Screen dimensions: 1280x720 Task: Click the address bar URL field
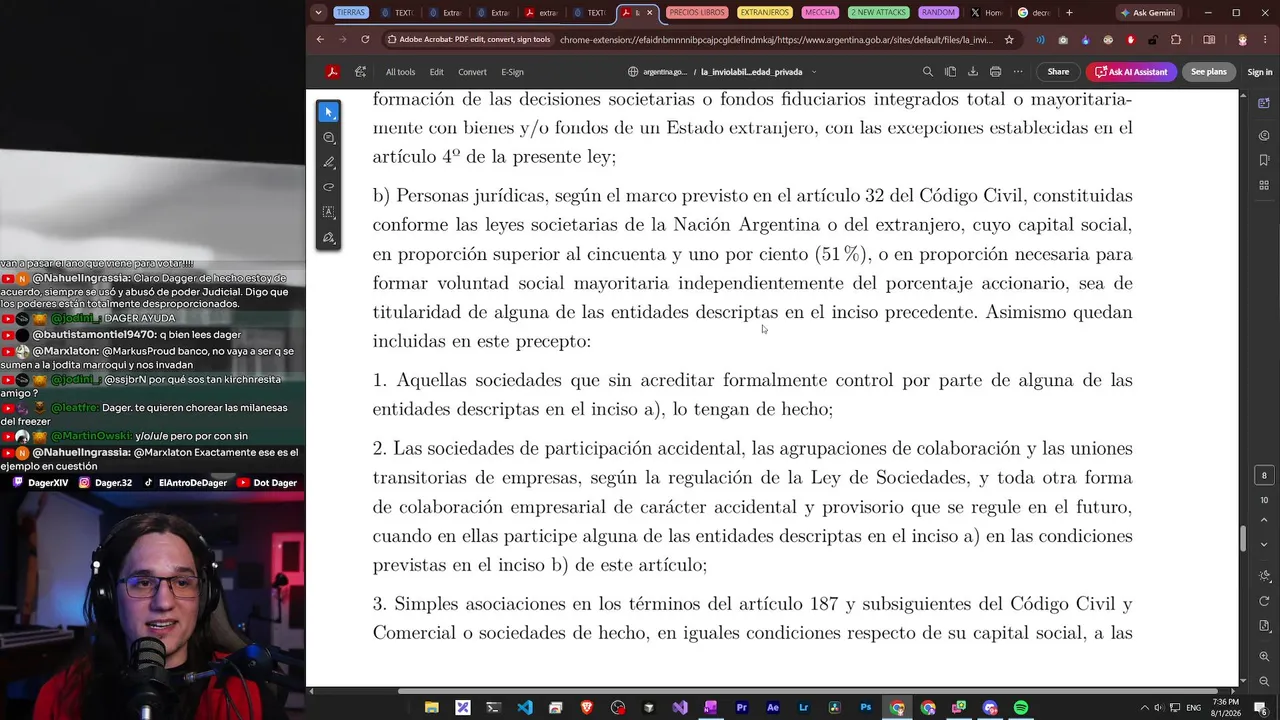click(776, 40)
